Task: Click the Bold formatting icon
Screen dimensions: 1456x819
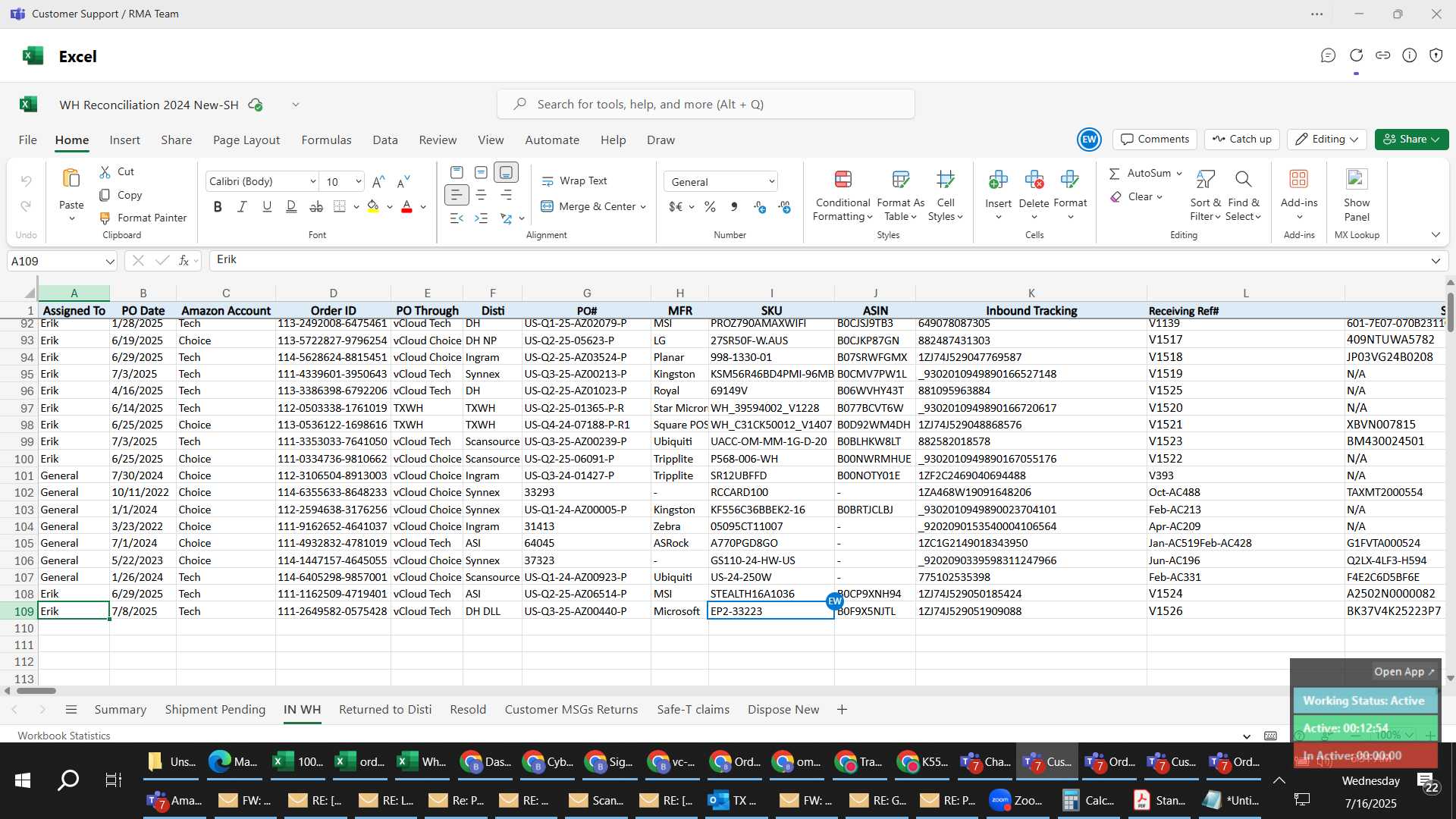Action: 218,206
